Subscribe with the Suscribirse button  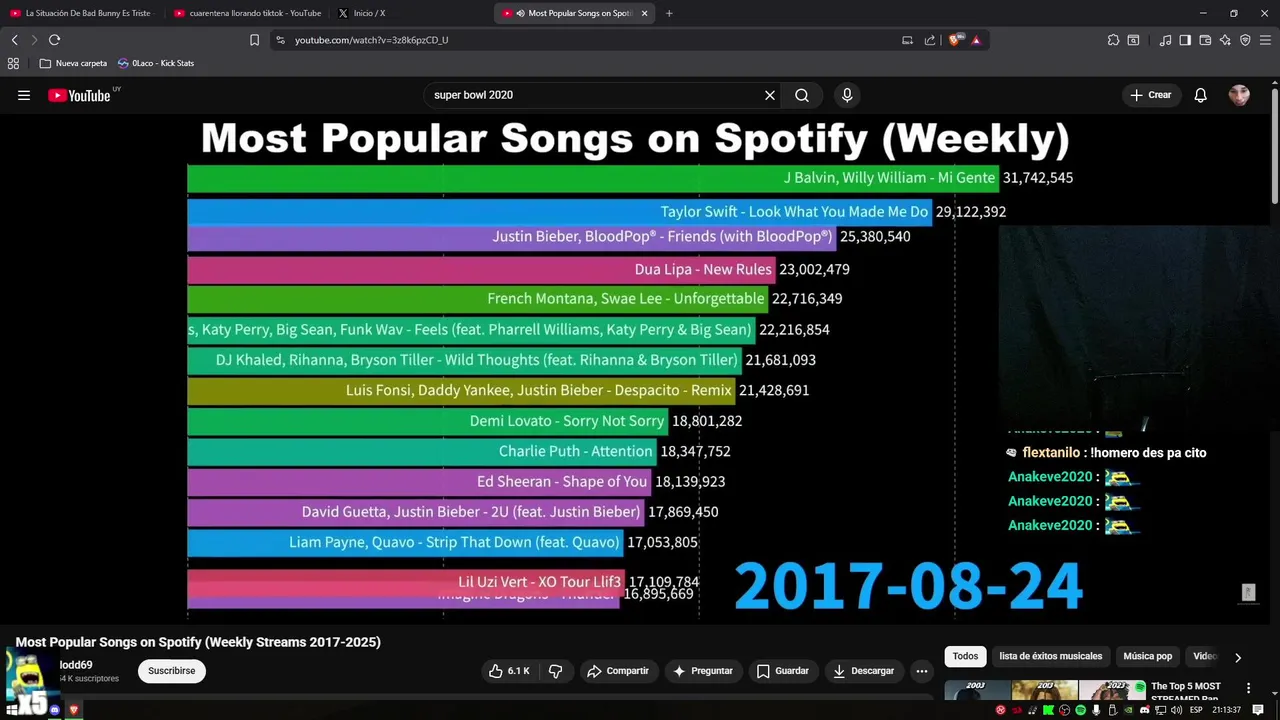[172, 671]
